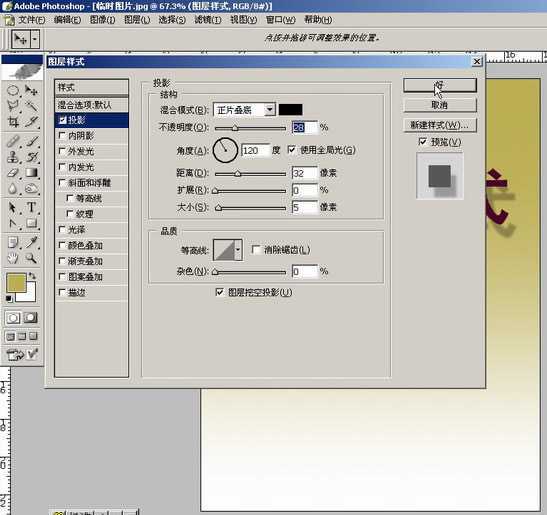Click the 新建样式 new style button
Viewport: 547px width, 515px height.
pos(440,125)
